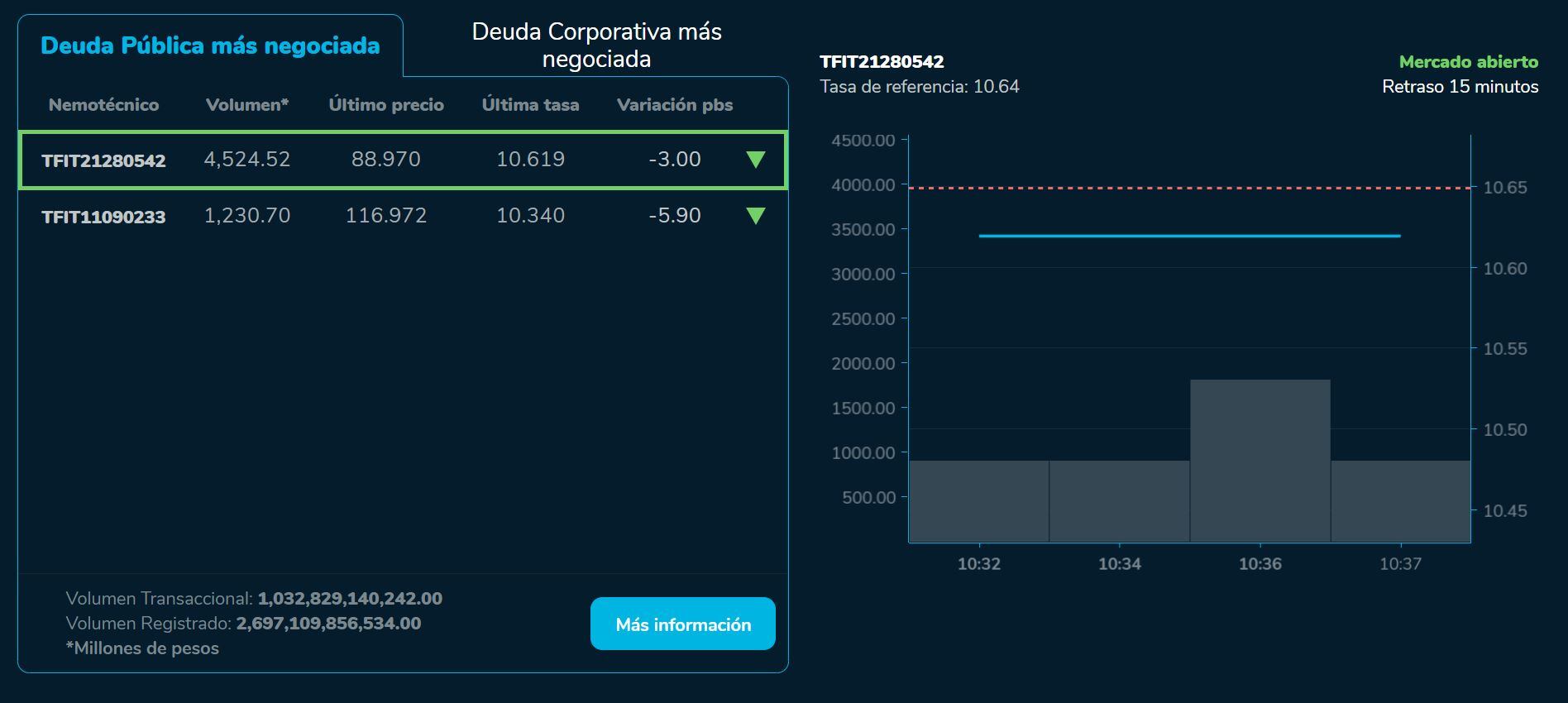The image size is (1568, 703).
Task: Click the Volumen column header
Action: [246, 105]
